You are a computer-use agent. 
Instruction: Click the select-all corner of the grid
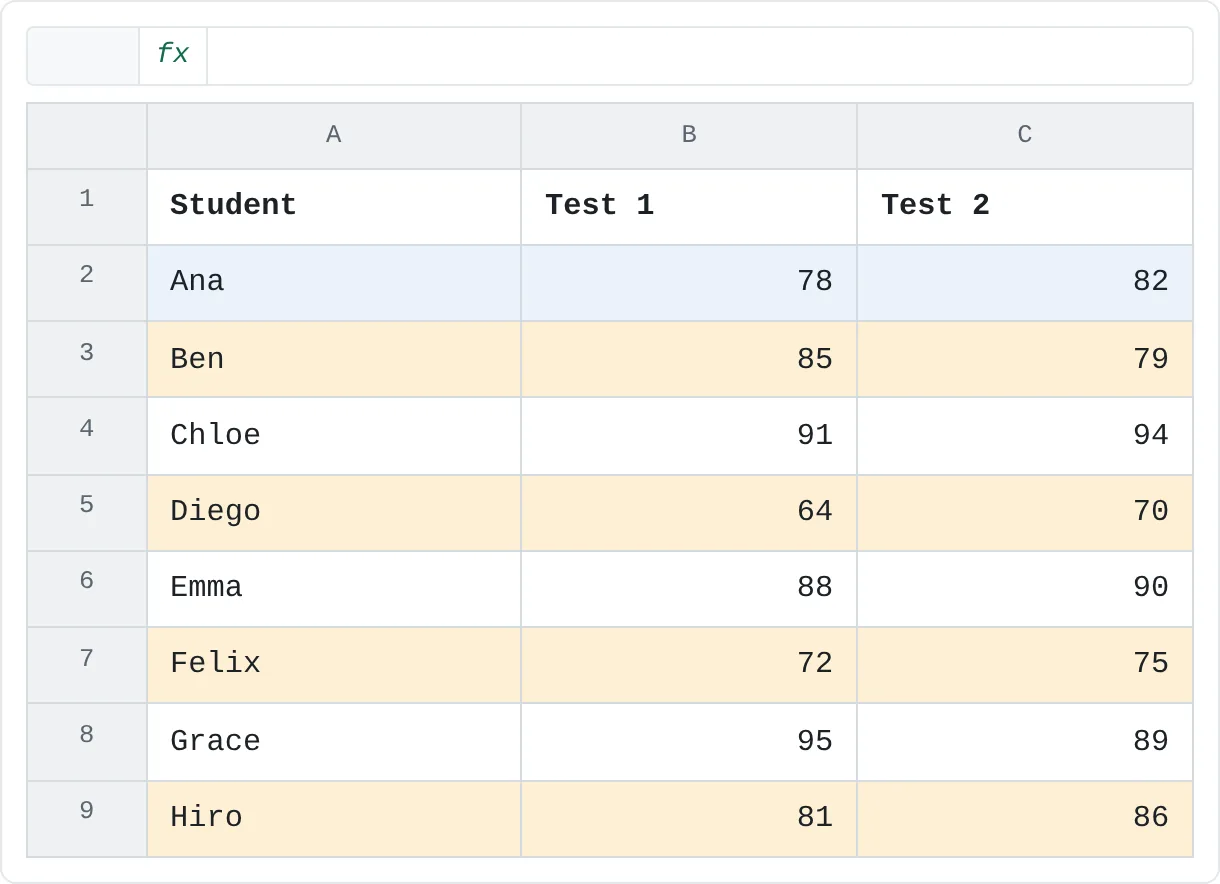[87, 136]
